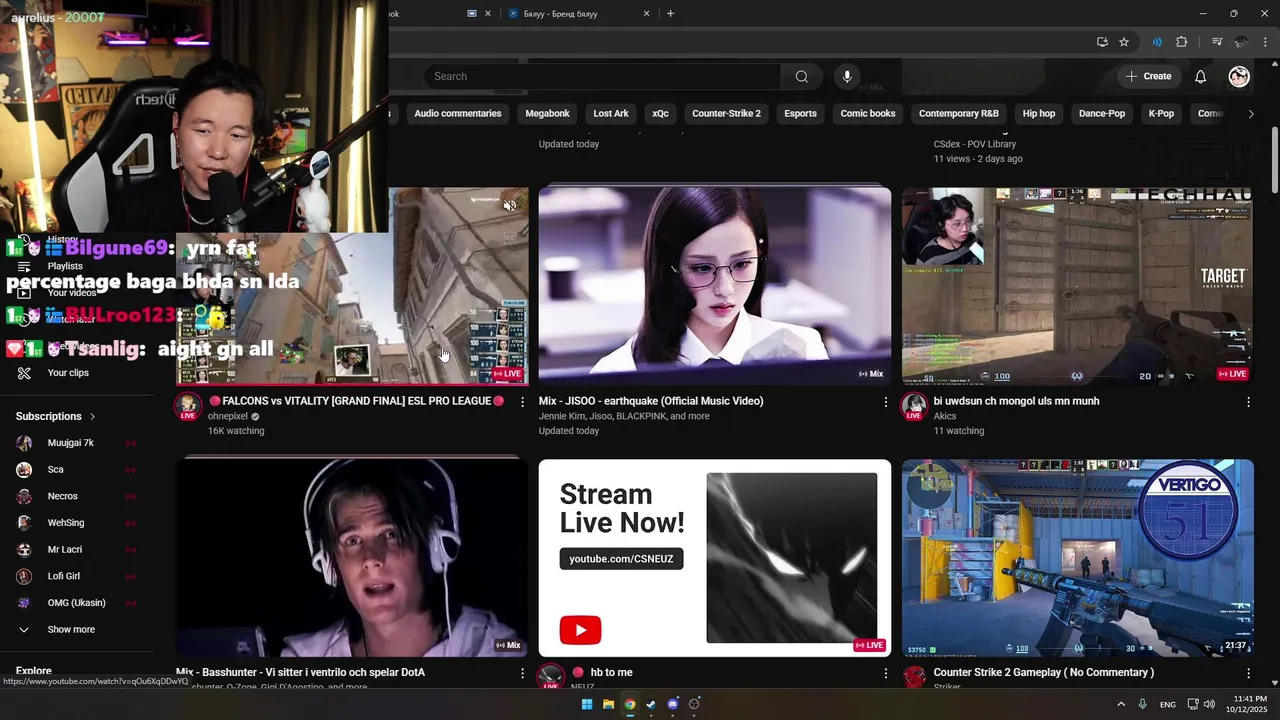Click the install app icon in the address bar
Screen dimensions: 1280x720
(x=1102, y=42)
